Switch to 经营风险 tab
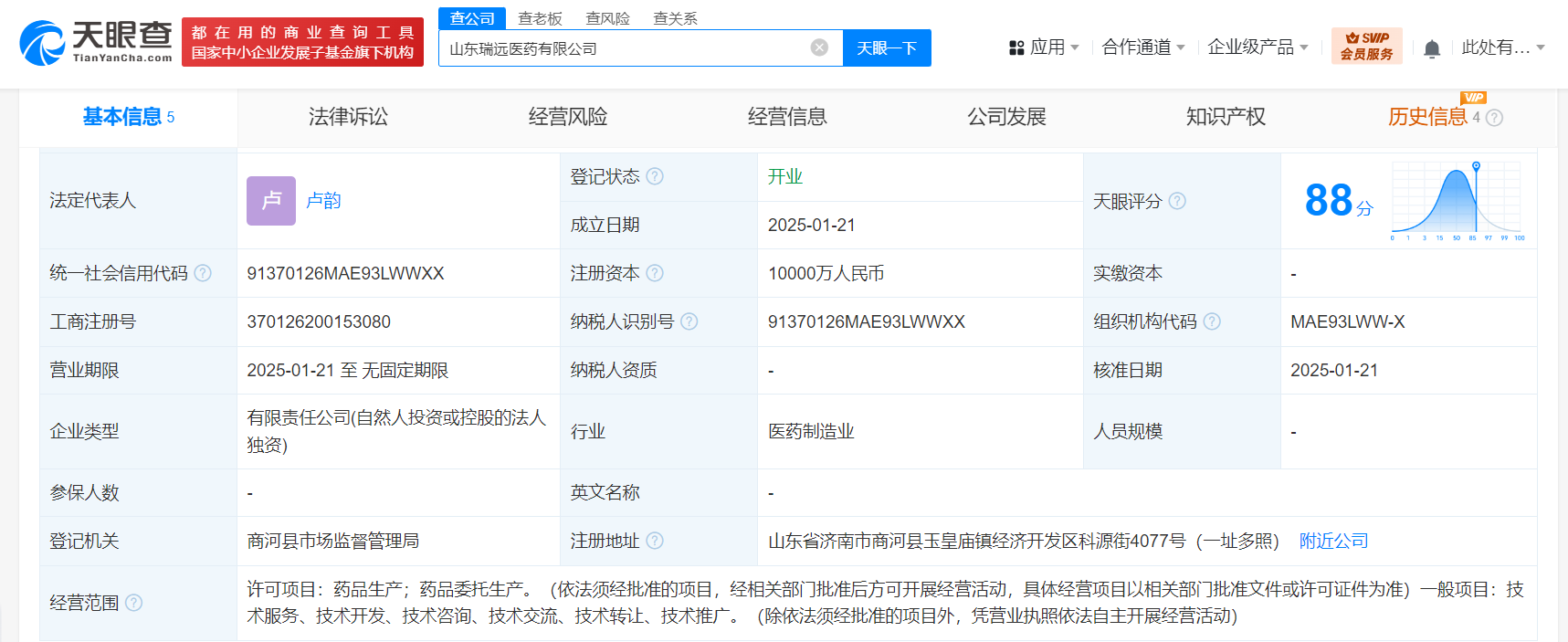 [x=567, y=117]
